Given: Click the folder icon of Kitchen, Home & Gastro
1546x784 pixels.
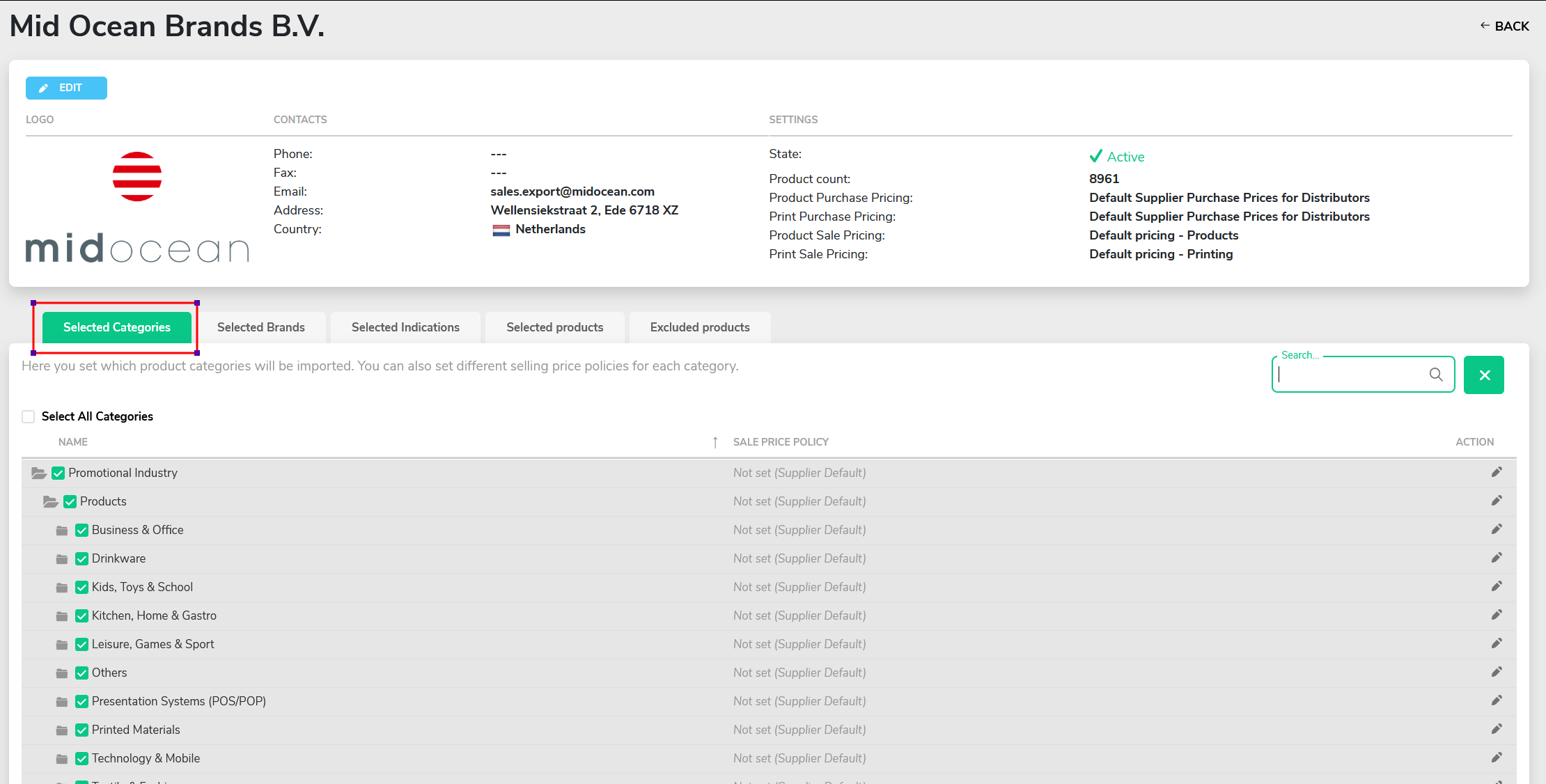Looking at the screenshot, I should (x=62, y=616).
